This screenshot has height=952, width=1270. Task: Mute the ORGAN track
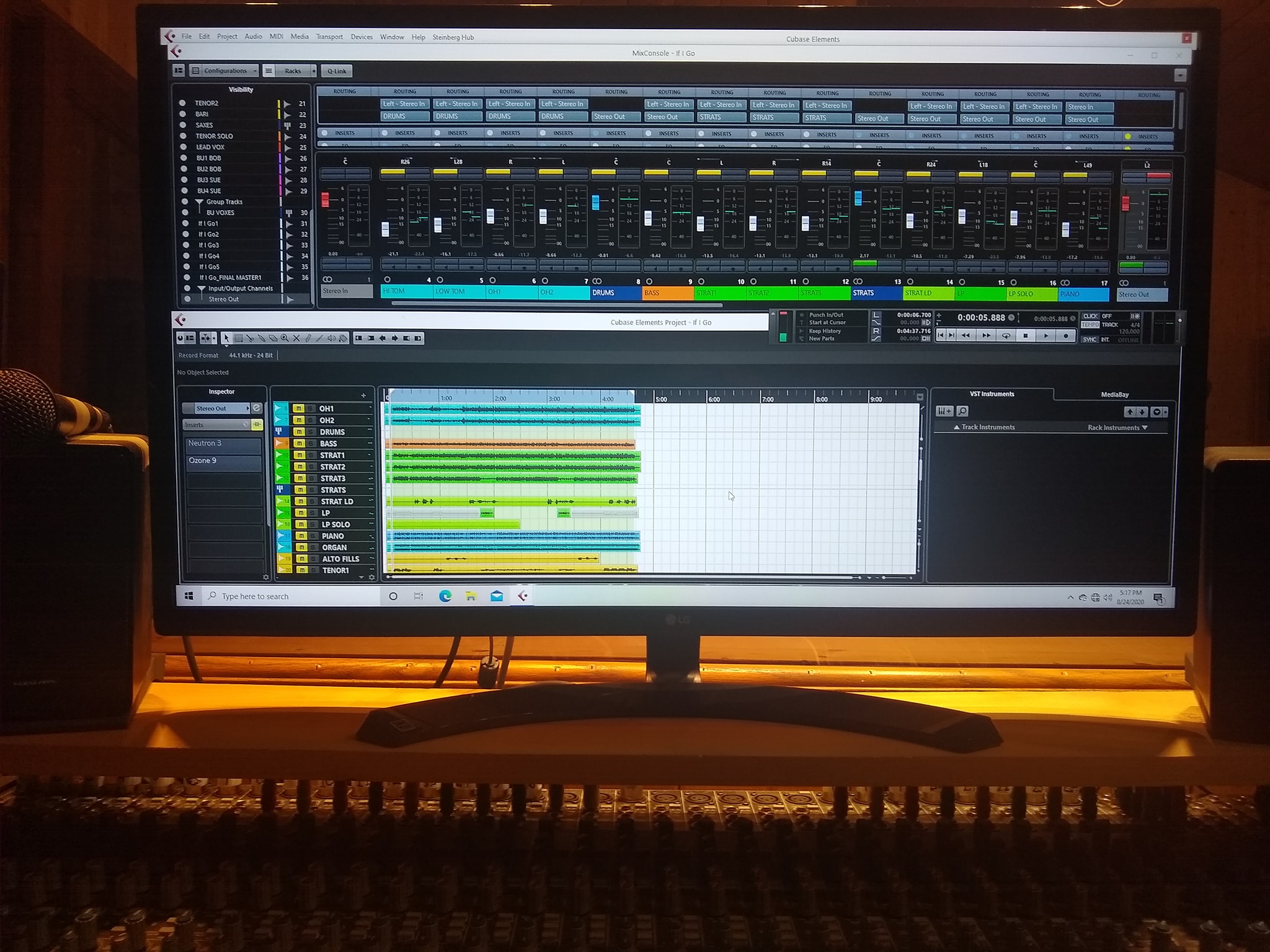tap(301, 547)
